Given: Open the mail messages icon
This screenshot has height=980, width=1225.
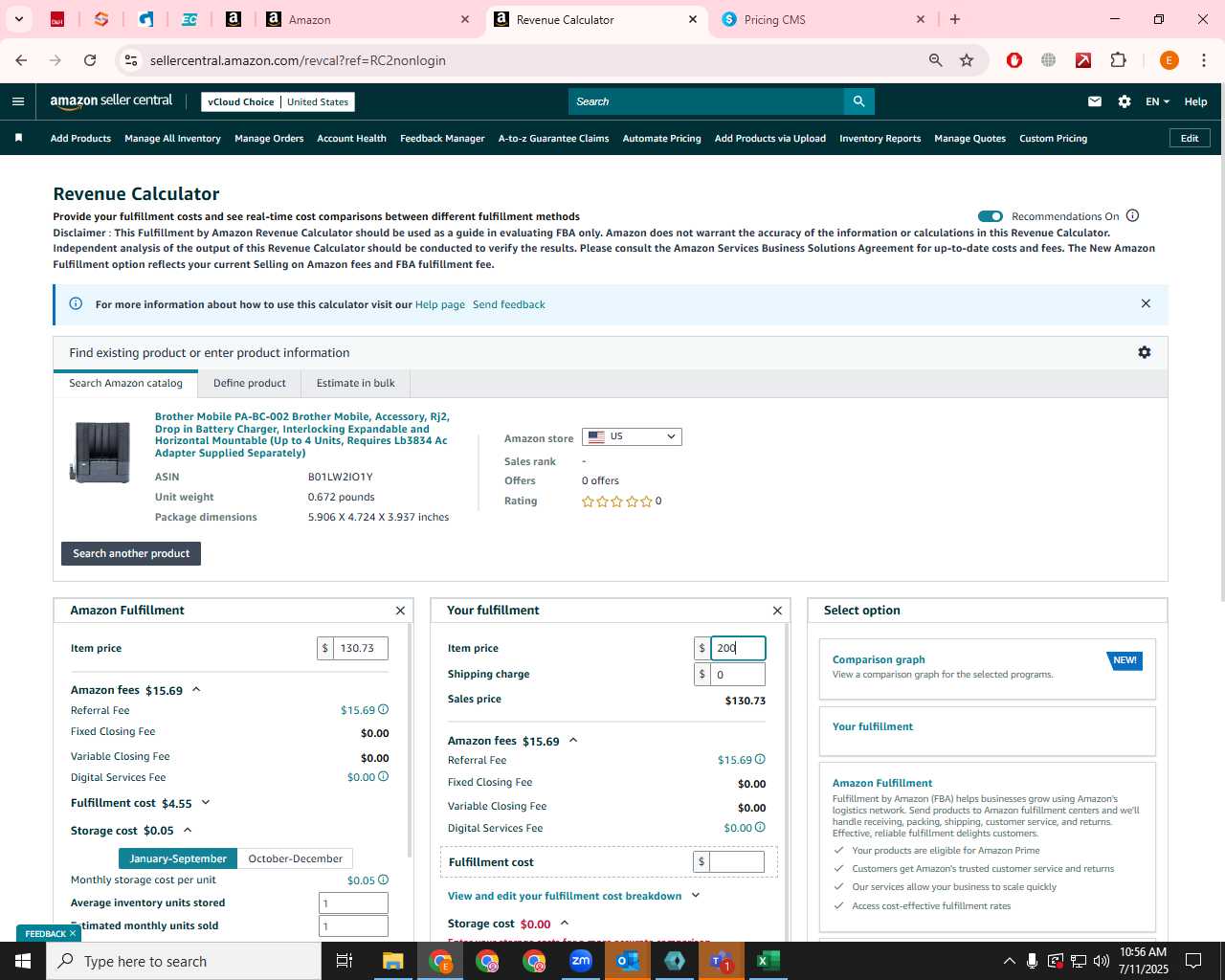Looking at the screenshot, I should 1095,101.
